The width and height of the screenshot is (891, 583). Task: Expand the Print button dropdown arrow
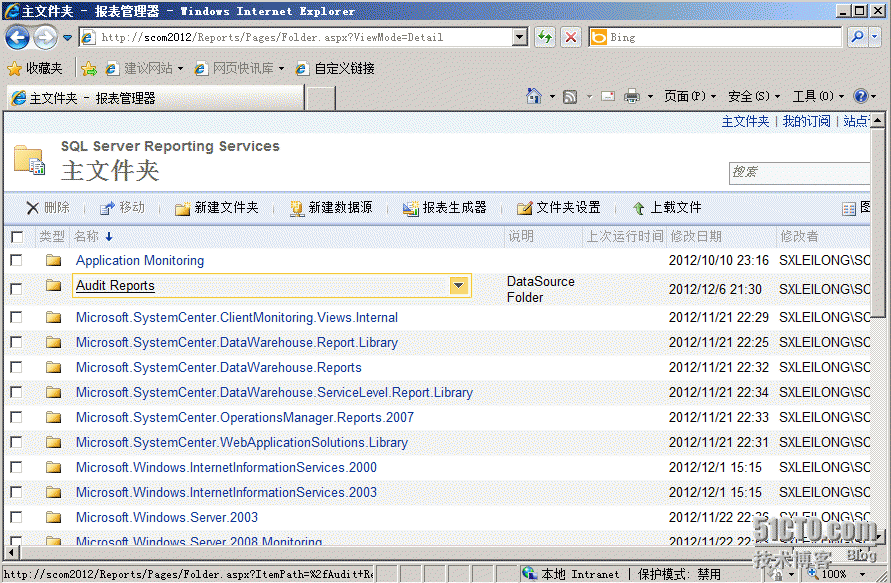650,97
